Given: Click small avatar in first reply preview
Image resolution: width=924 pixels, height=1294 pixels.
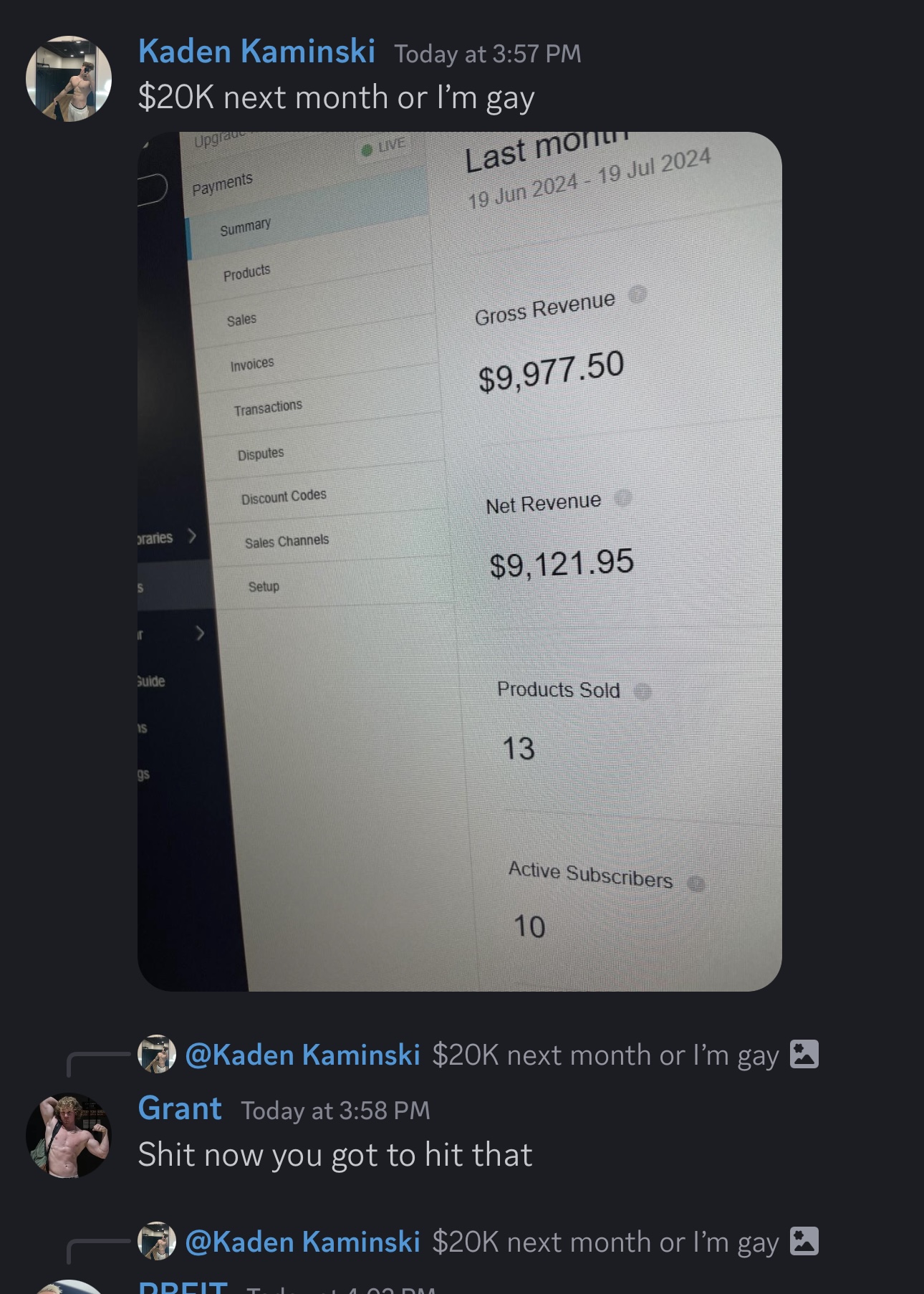Looking at the screenshot, I should point(157,1054).
